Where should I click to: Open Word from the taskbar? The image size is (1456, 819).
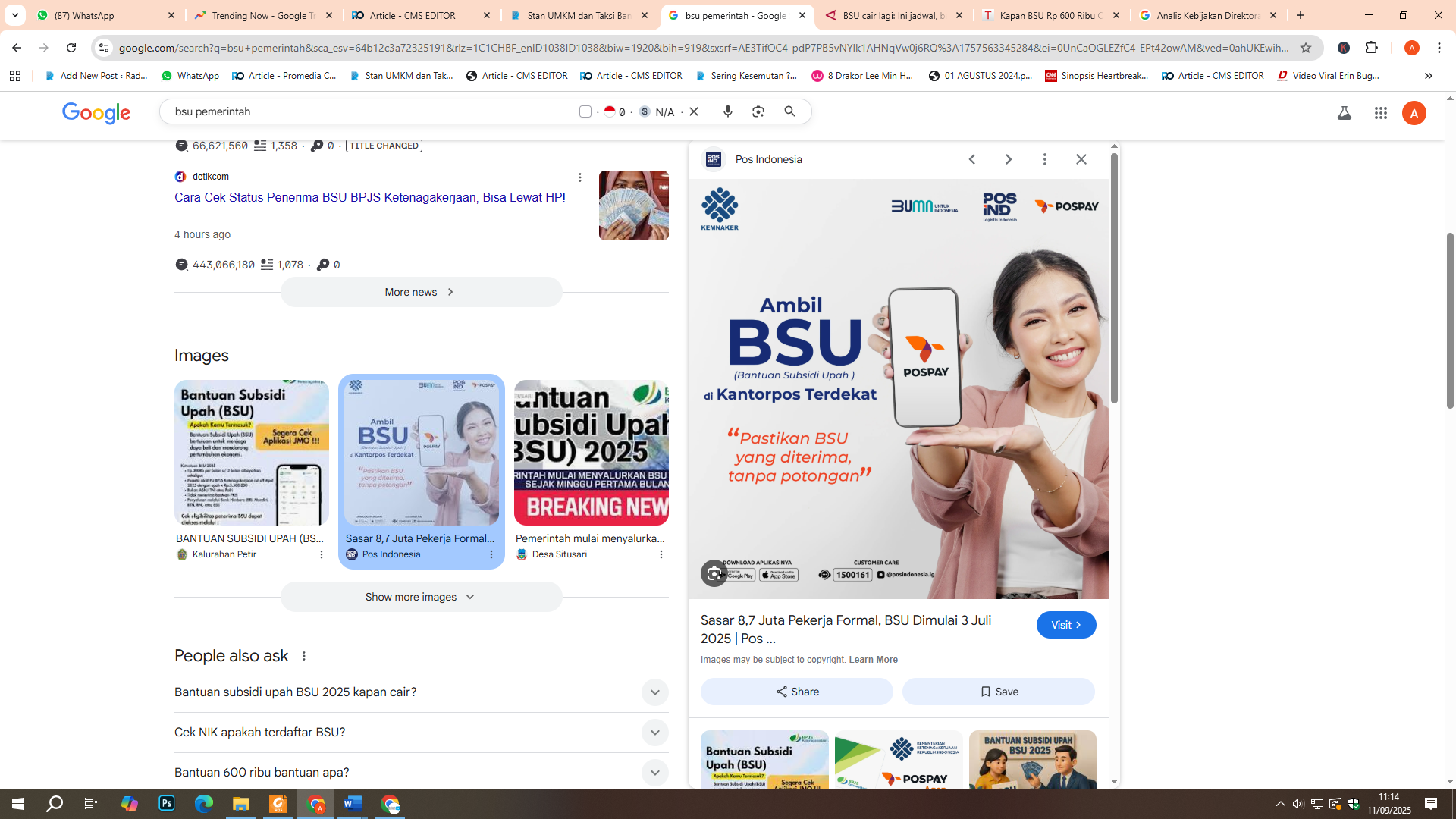point(353,804)
